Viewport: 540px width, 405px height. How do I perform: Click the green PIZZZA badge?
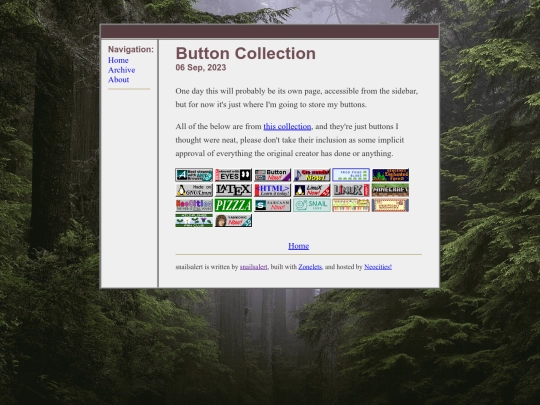[x=233, y=205]
